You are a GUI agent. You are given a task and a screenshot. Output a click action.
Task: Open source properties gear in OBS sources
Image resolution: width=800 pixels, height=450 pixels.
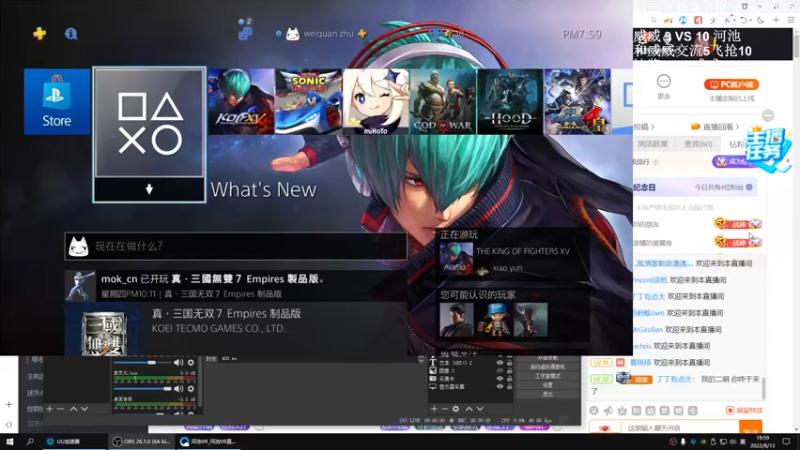pyautogui.click(x=456, y=409)
